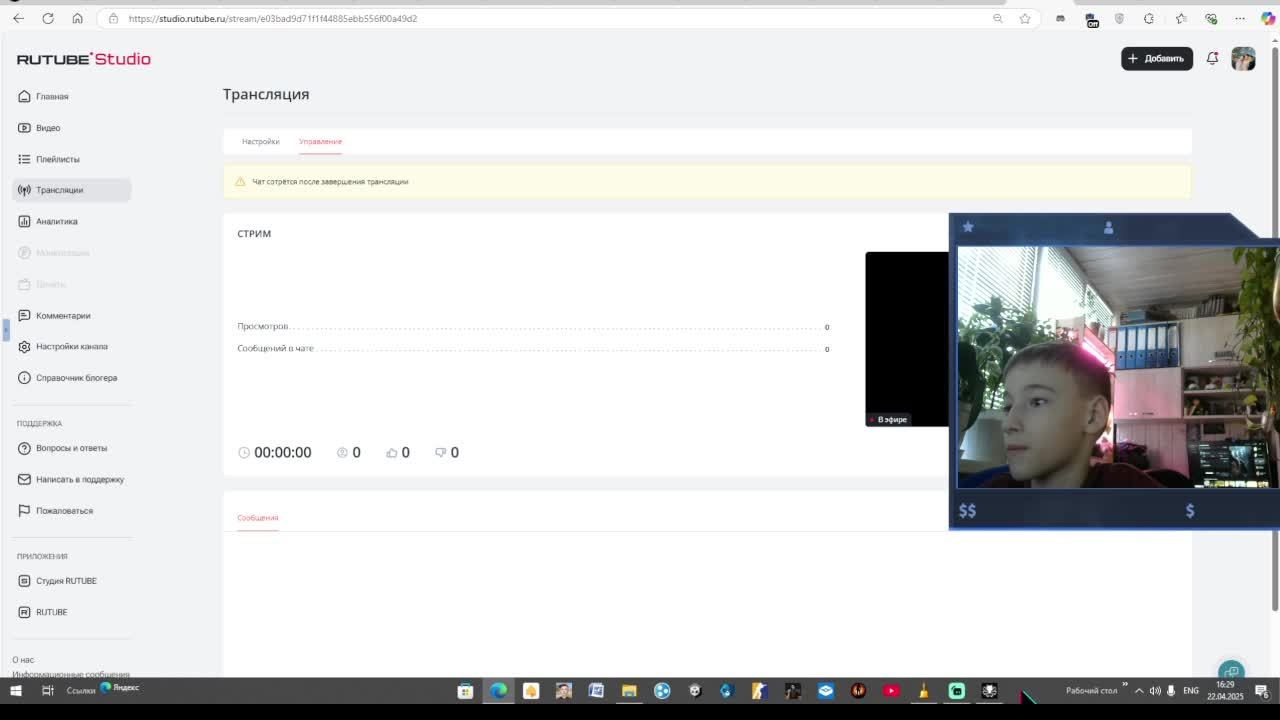The width and height of the screenshot is (1280, 720).
Task: Click the person icon on webcam overlay
Action: tap(1108, 228)
